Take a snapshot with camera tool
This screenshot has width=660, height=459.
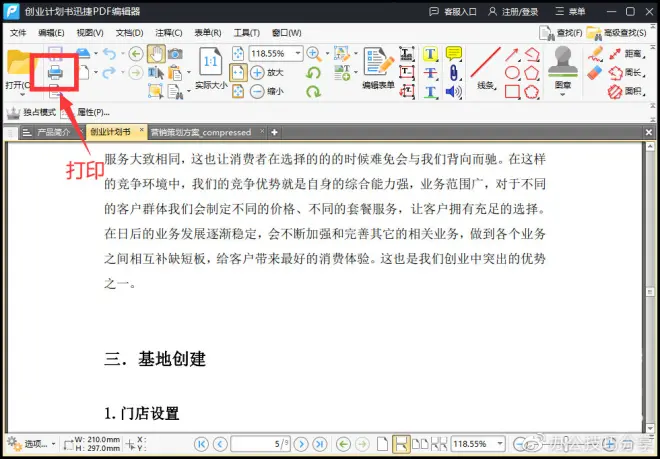click(x=175, y=53)
